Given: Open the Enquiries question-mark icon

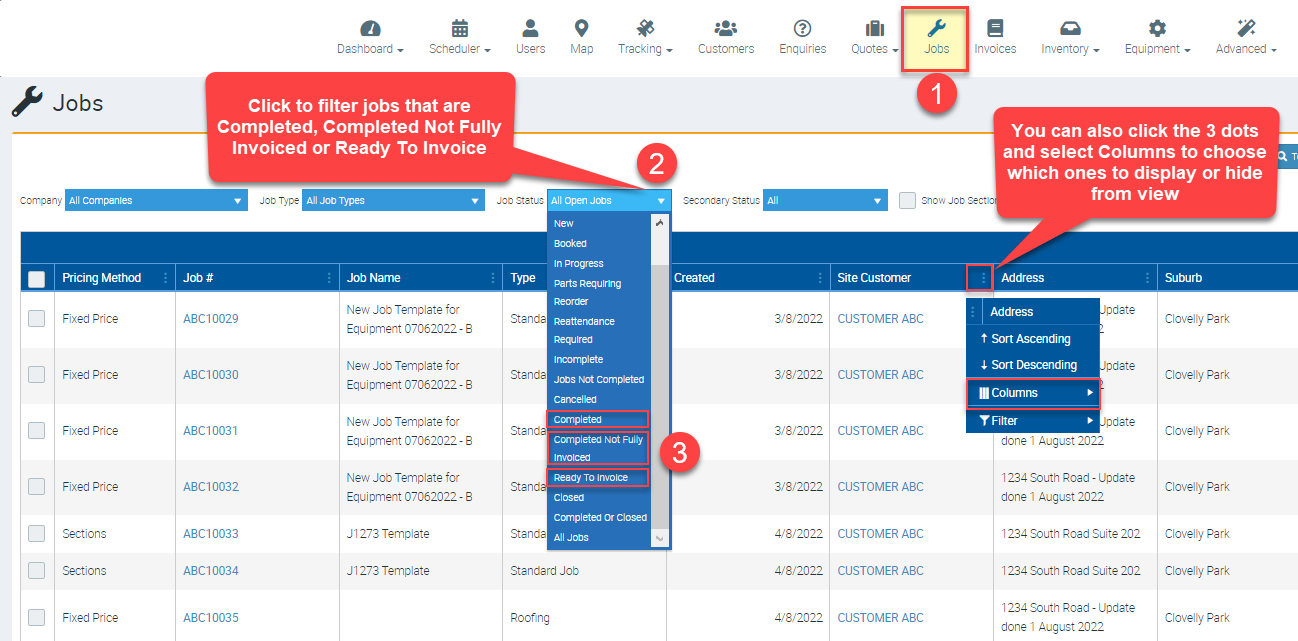Looking at the screenshot, I should (802, 28).
